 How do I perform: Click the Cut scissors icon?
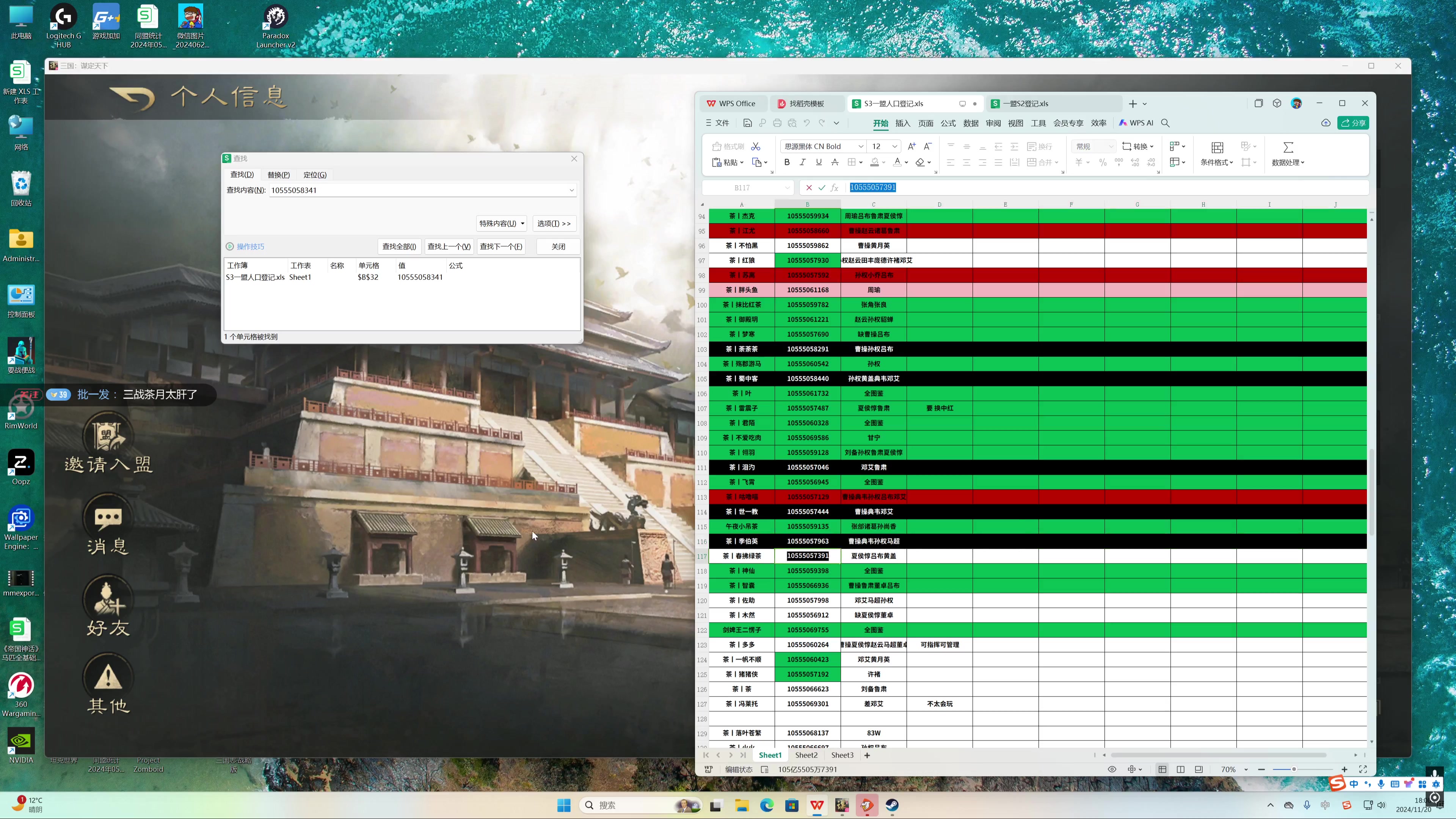[x=756, y=146]
